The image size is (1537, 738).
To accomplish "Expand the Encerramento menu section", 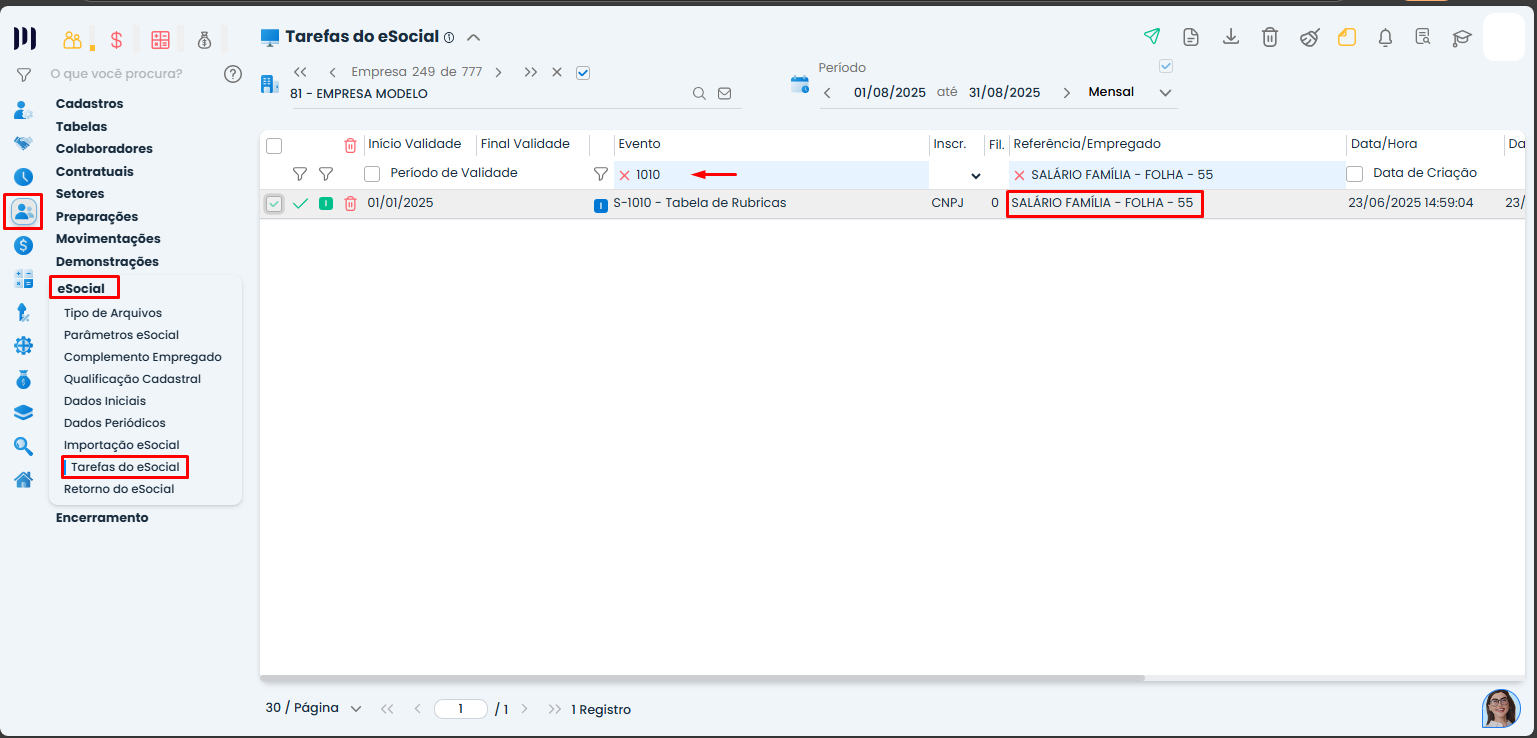I will (x=102, y=518).
